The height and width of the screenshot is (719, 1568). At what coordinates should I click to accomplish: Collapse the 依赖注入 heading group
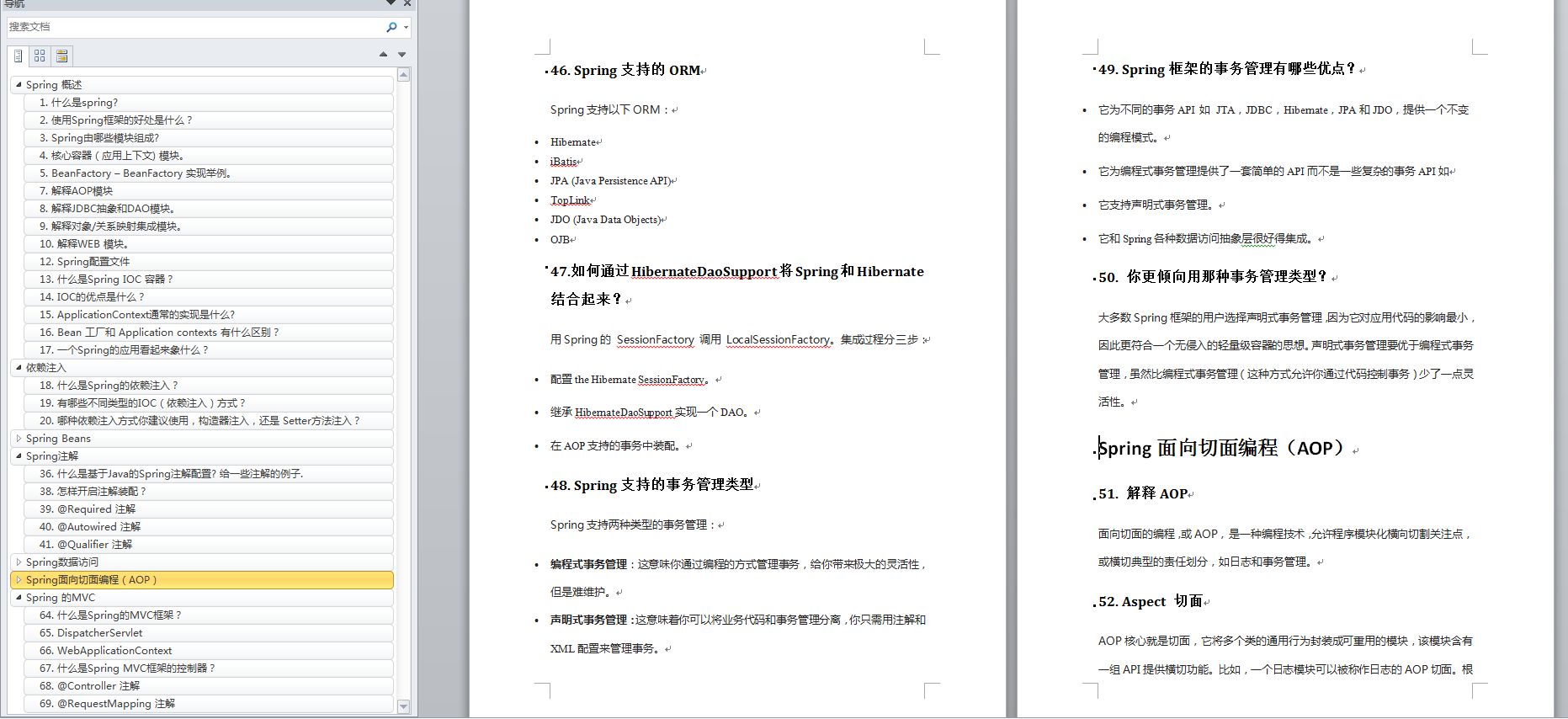(19, 367)
